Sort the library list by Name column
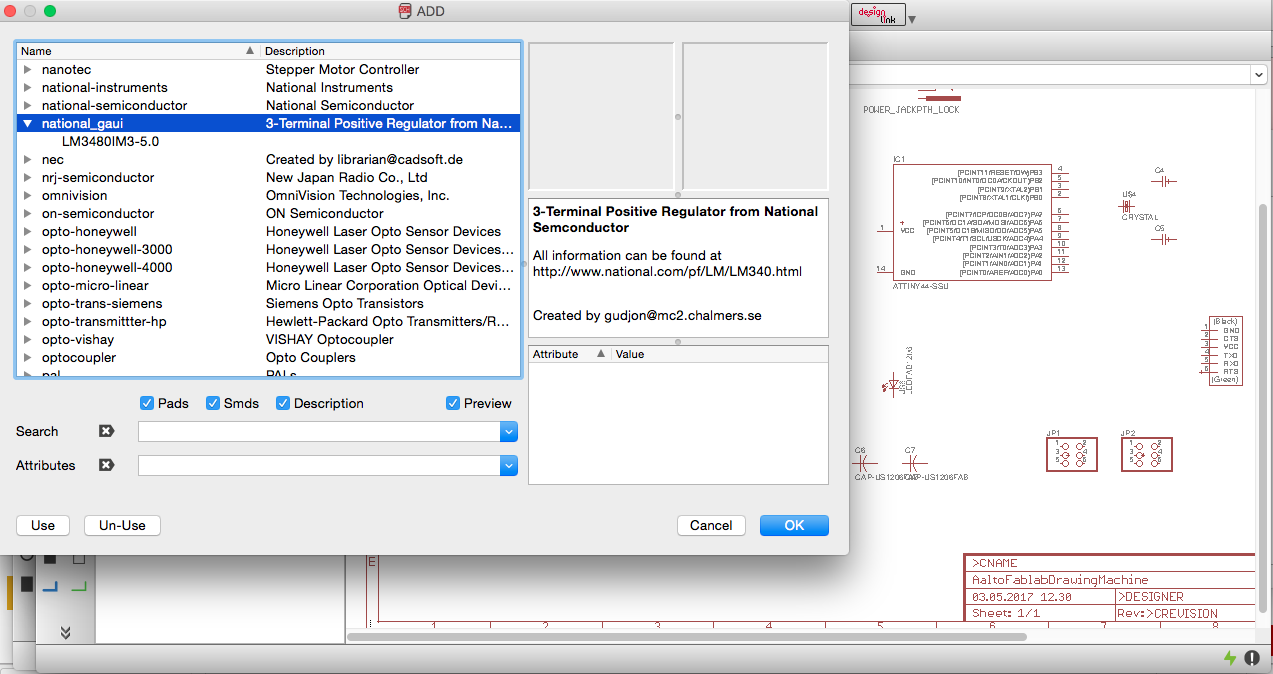This screenshot has width=1273, height=674. coord(138,51)
